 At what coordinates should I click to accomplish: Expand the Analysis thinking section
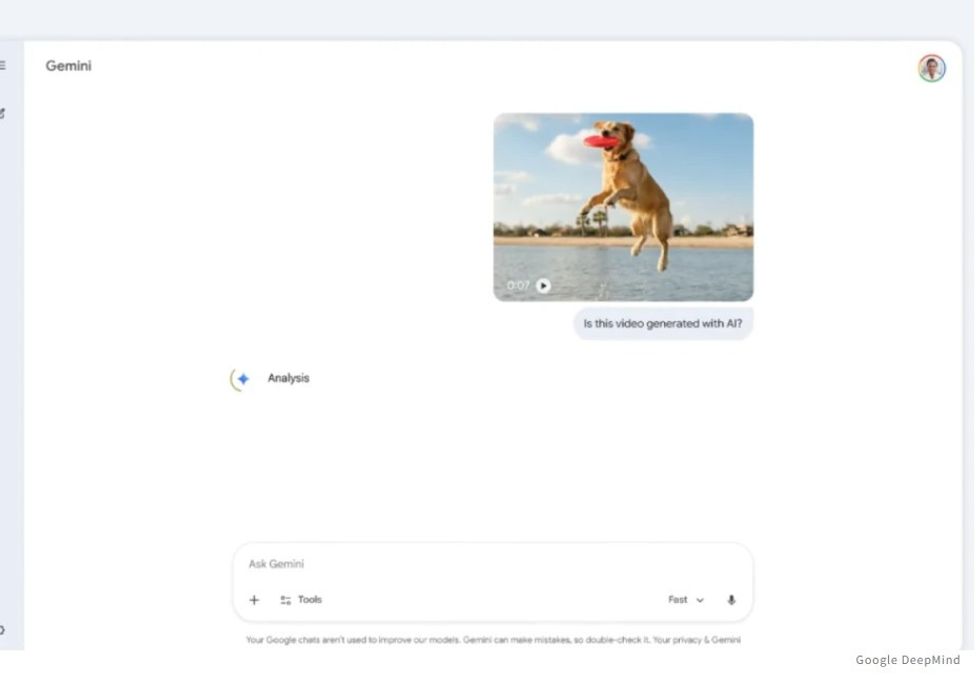click(288, 378)
